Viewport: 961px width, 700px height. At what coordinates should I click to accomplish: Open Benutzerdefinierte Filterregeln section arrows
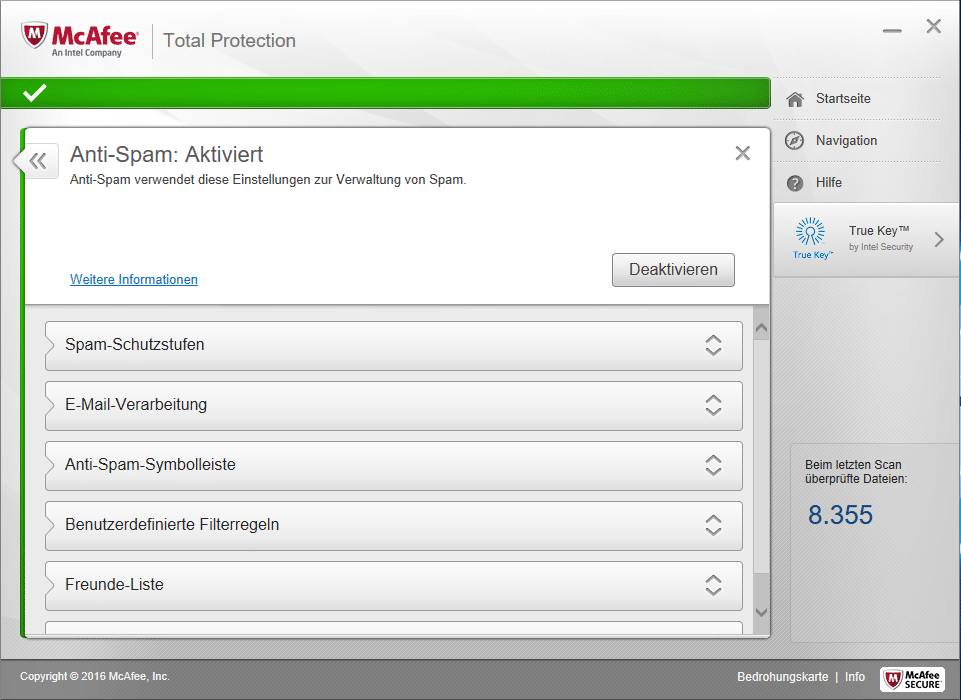coord(713,525)
